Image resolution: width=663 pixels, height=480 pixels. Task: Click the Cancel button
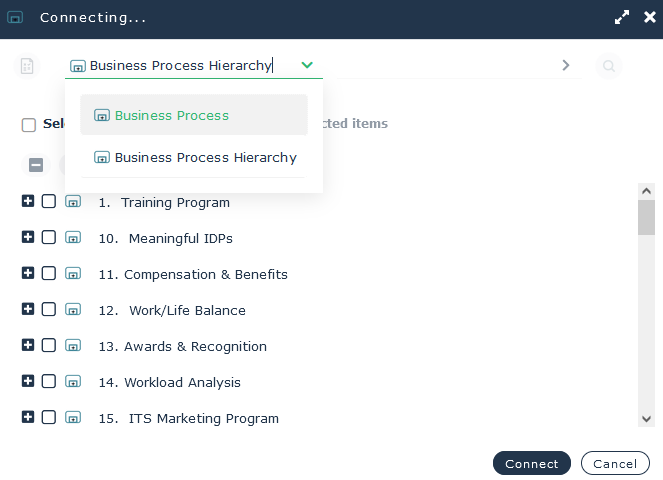tap(614, 464)
